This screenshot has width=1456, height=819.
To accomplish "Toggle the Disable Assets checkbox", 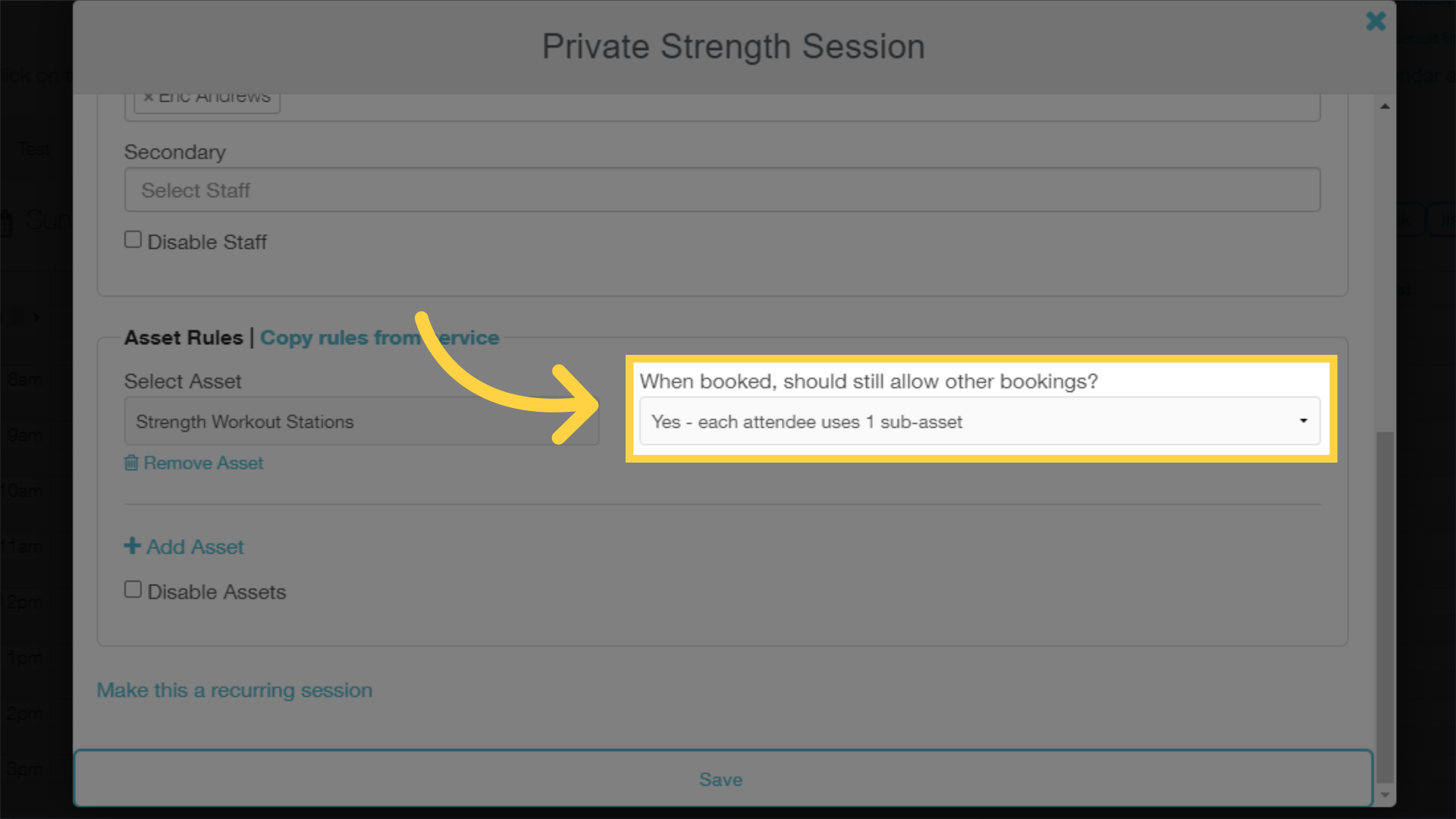I will click(x=131, y=589).
